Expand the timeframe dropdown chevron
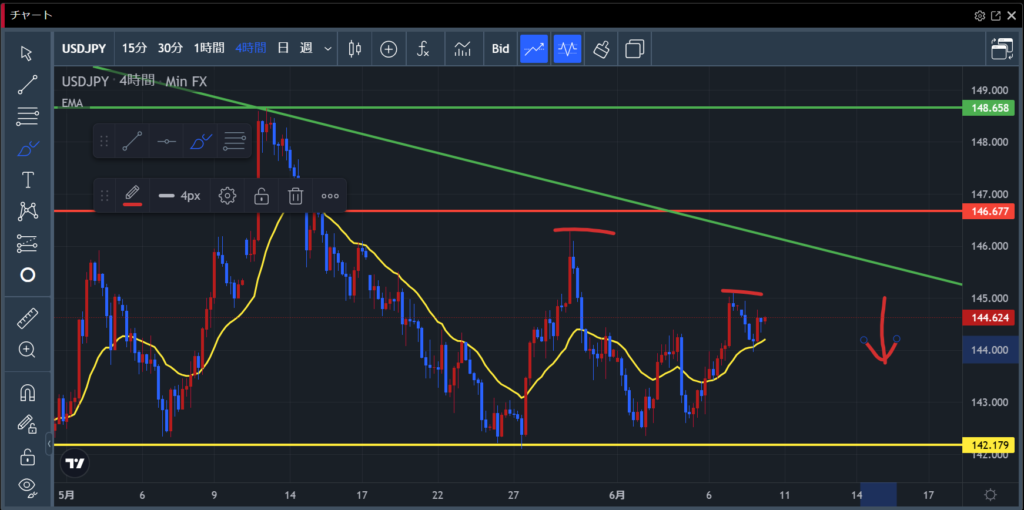 (328, 49)
